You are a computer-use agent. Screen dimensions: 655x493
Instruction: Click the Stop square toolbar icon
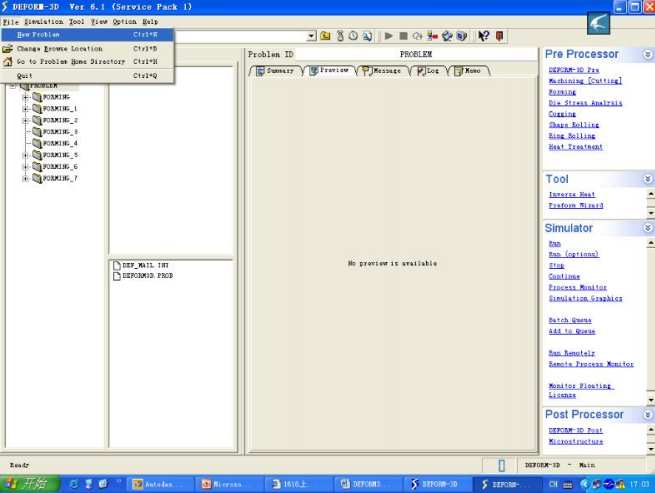[403, 36]
